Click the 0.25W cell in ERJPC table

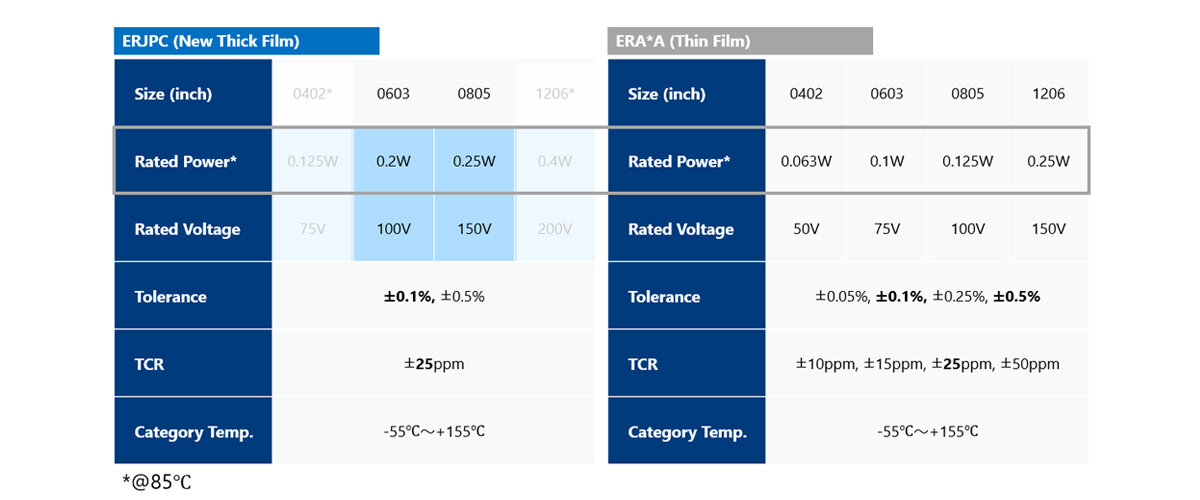[474, 161]
